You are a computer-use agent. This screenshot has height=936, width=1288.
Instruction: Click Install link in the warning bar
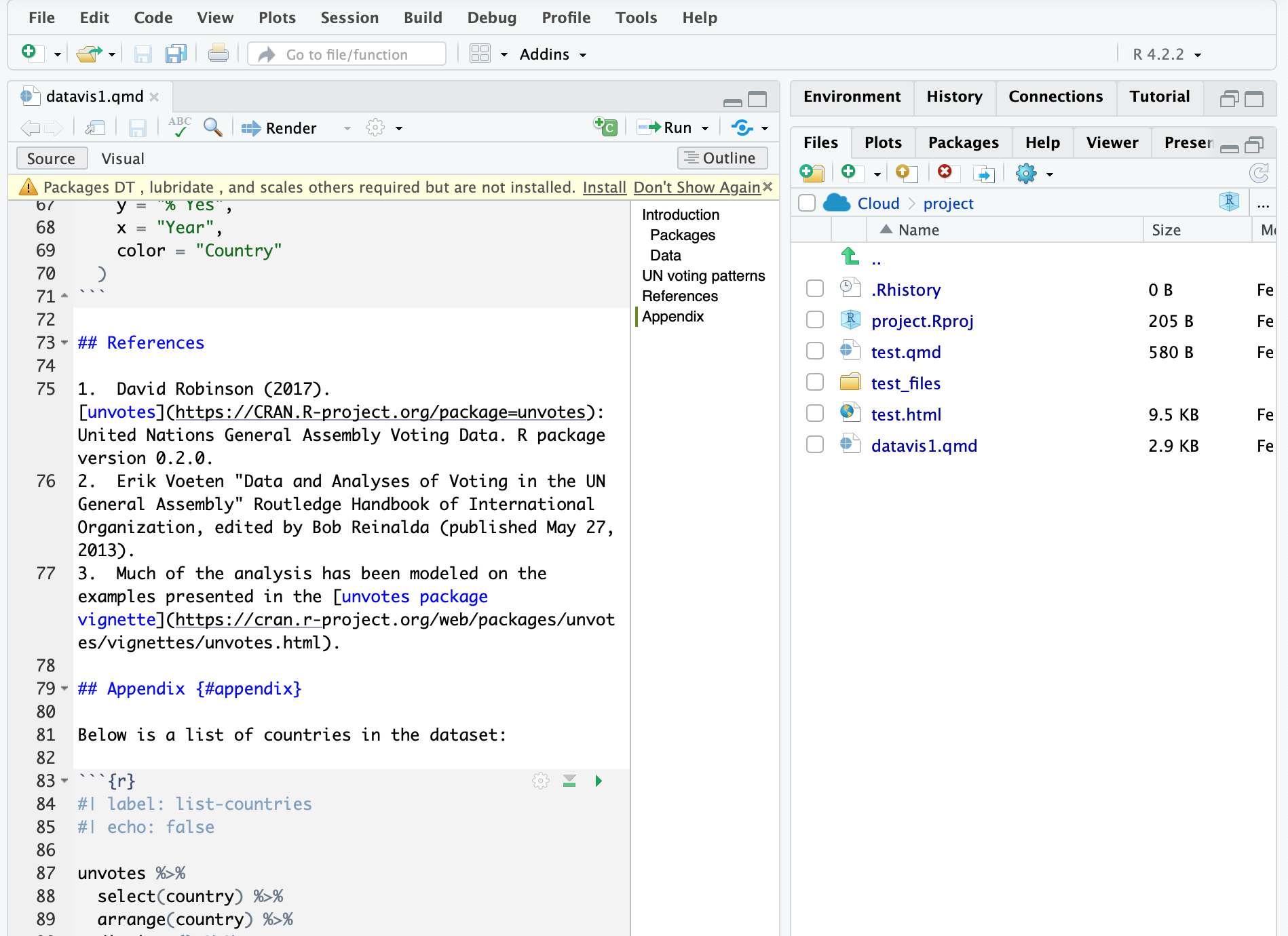pos(604,187)
